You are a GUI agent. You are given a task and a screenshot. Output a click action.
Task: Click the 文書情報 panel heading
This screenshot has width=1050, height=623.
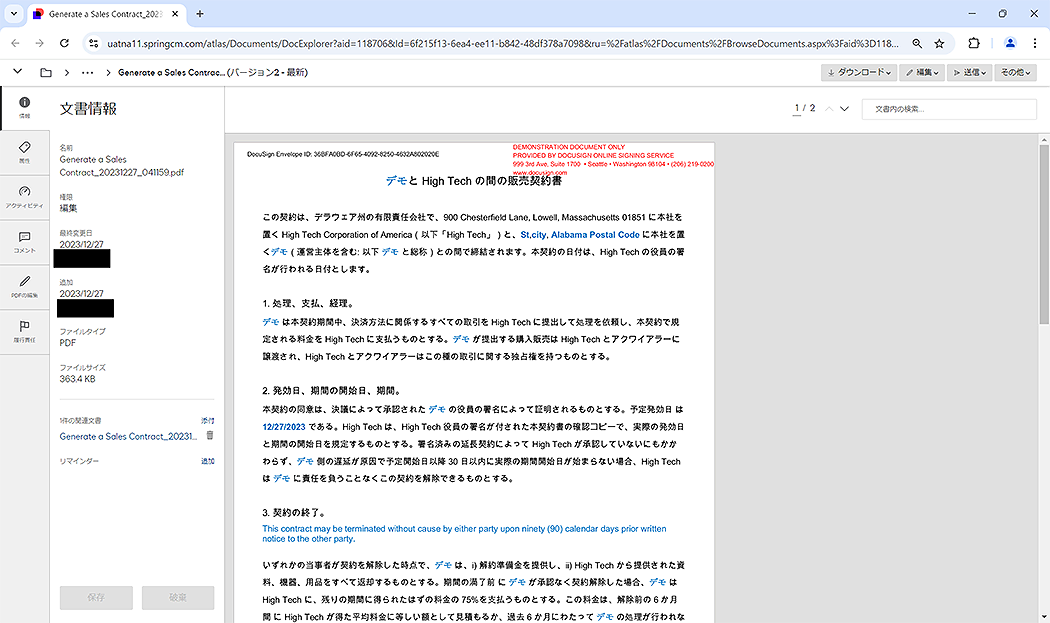pyautogui.click(x=88, y=109)
